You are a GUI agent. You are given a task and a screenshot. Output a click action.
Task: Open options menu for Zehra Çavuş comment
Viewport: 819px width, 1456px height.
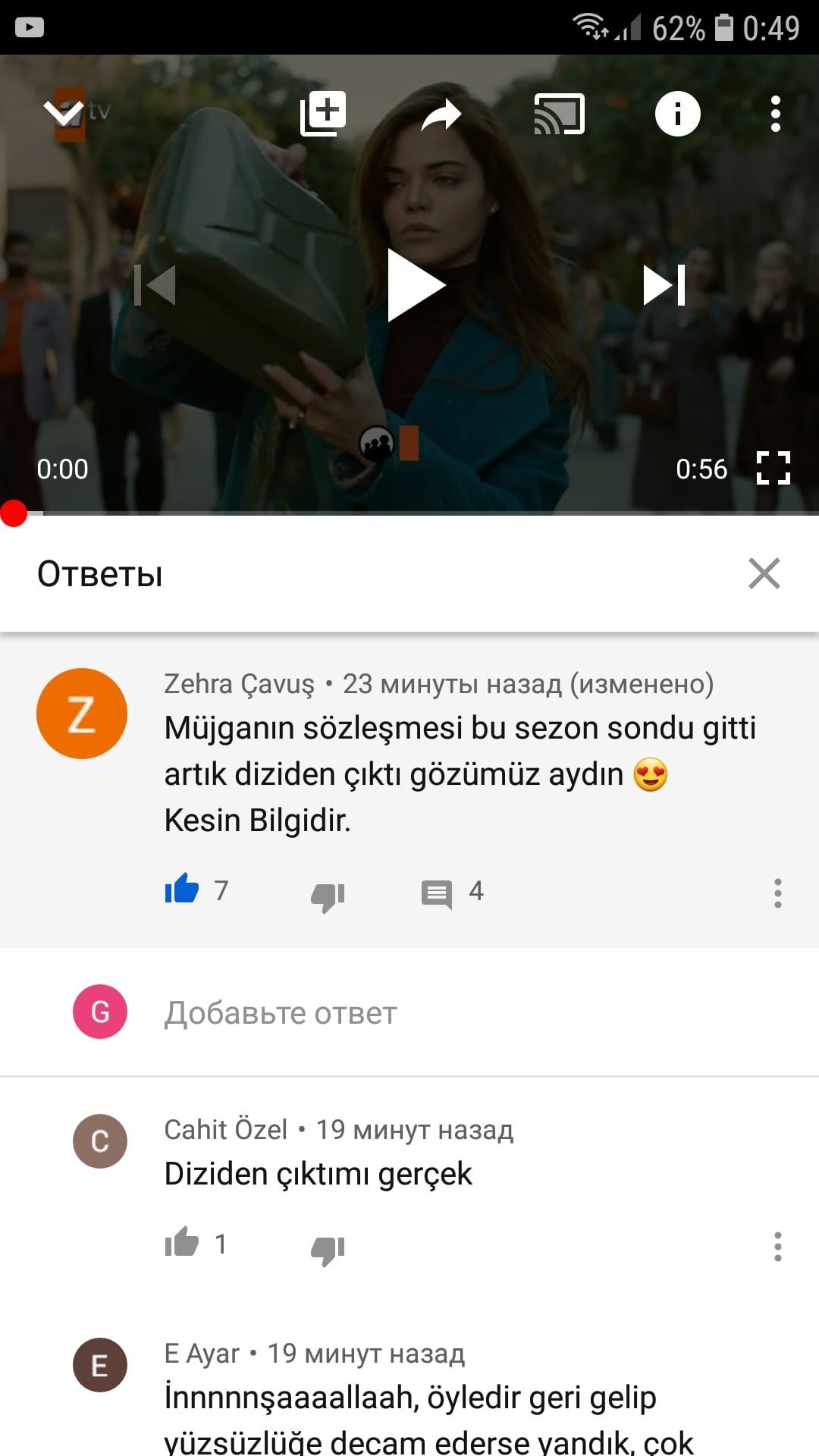pos(777,893)
